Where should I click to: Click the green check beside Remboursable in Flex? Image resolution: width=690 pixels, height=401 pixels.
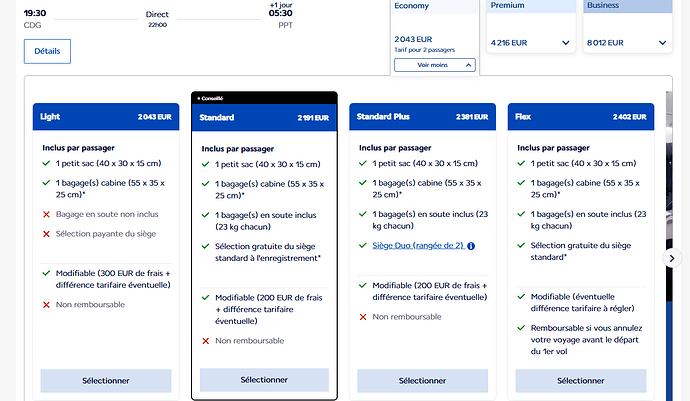[521, 328]
